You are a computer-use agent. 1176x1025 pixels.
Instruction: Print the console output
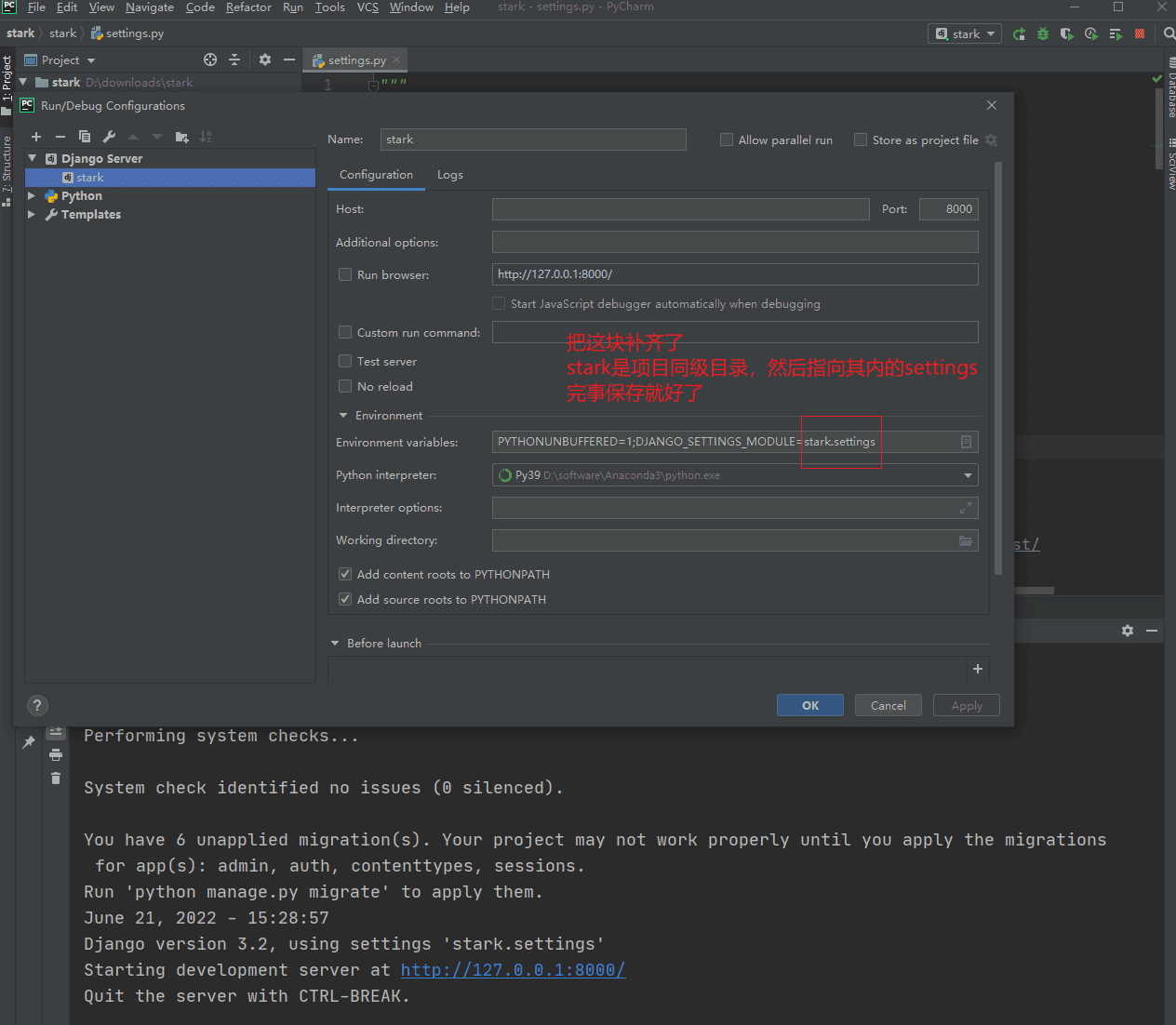56,754
